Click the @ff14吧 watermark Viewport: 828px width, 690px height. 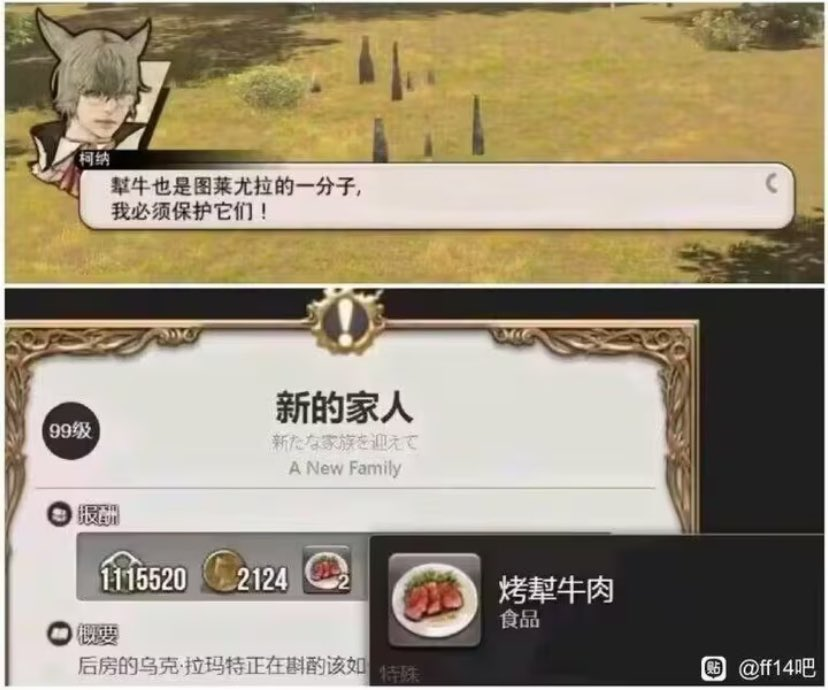pyautogui.click(x=777, y=669)
